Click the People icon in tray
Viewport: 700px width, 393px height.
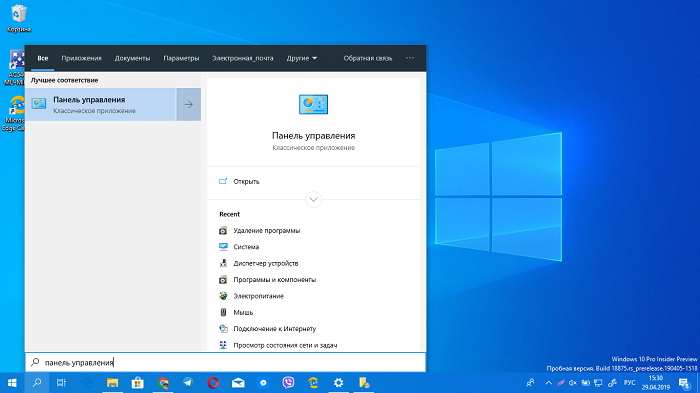pos(530,383)
